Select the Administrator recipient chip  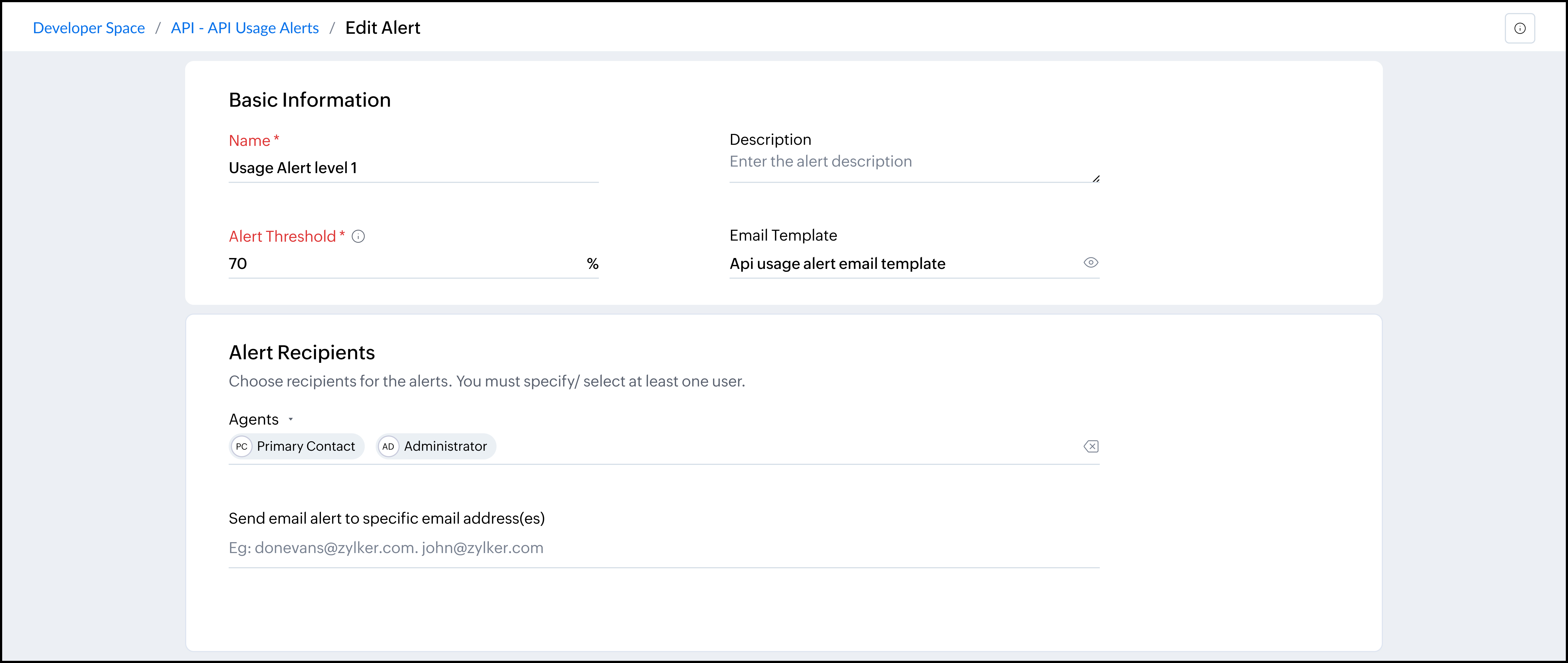tap(445, 447)
